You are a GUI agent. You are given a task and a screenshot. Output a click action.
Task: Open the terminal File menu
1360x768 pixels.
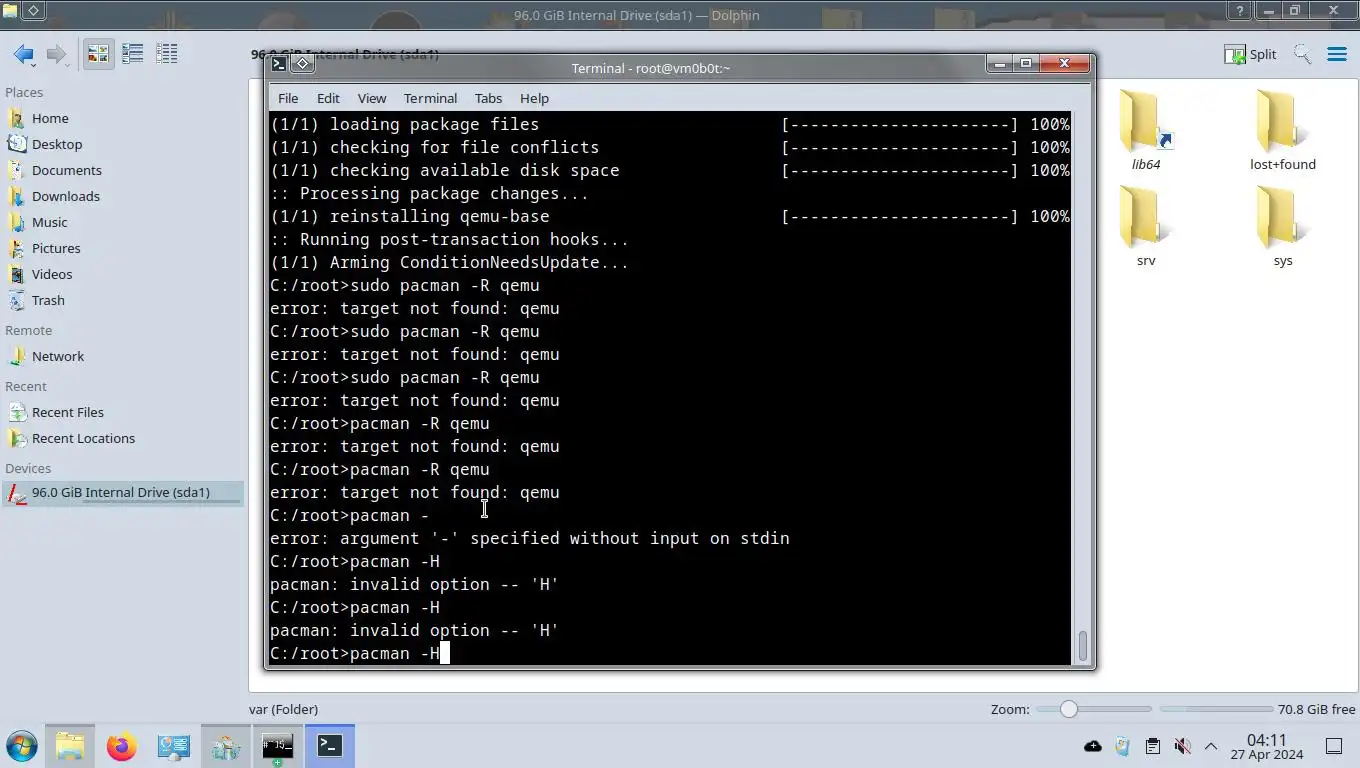coord(288,98)
